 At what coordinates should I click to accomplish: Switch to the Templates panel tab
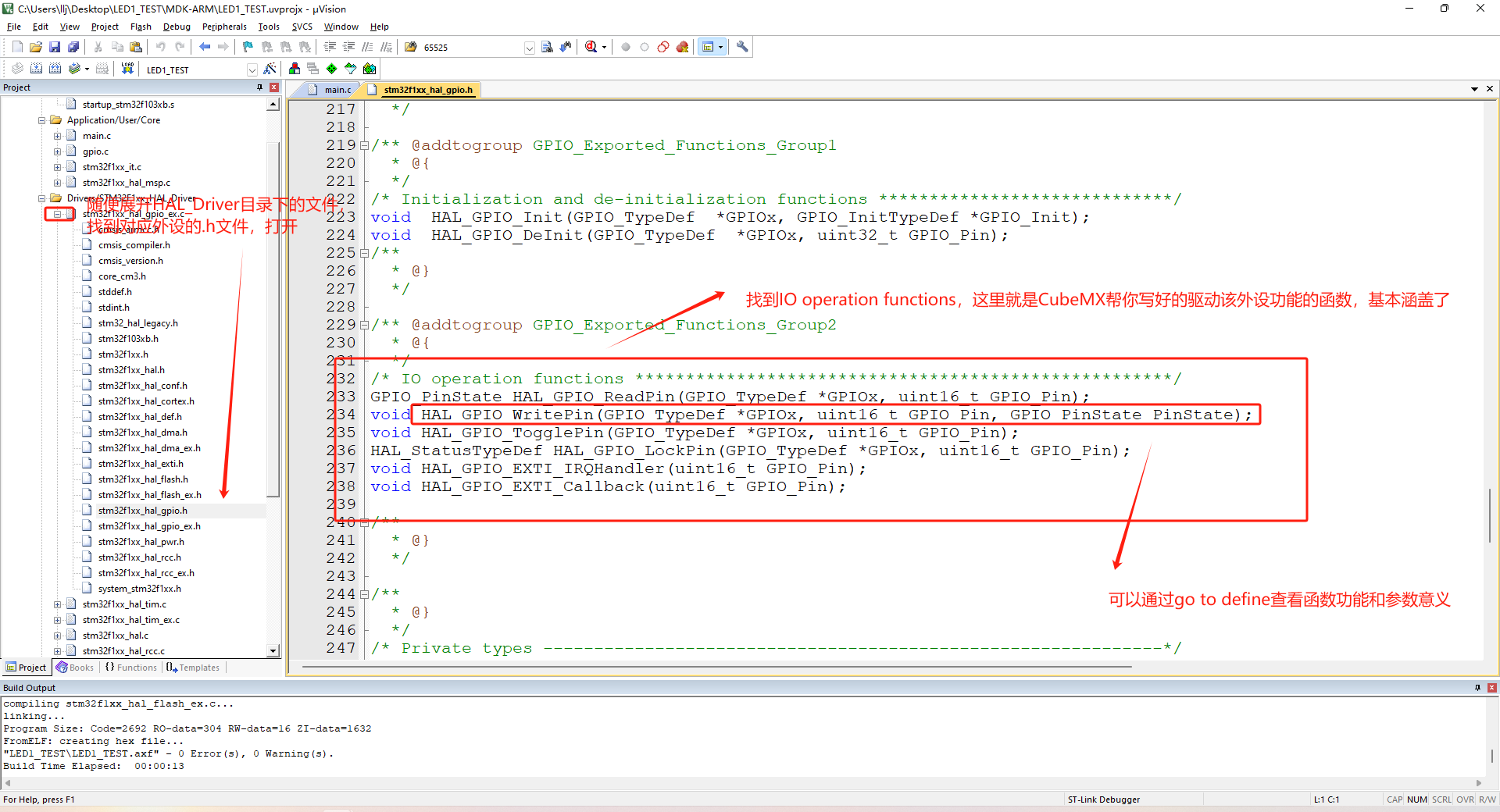tap(193, 668)
